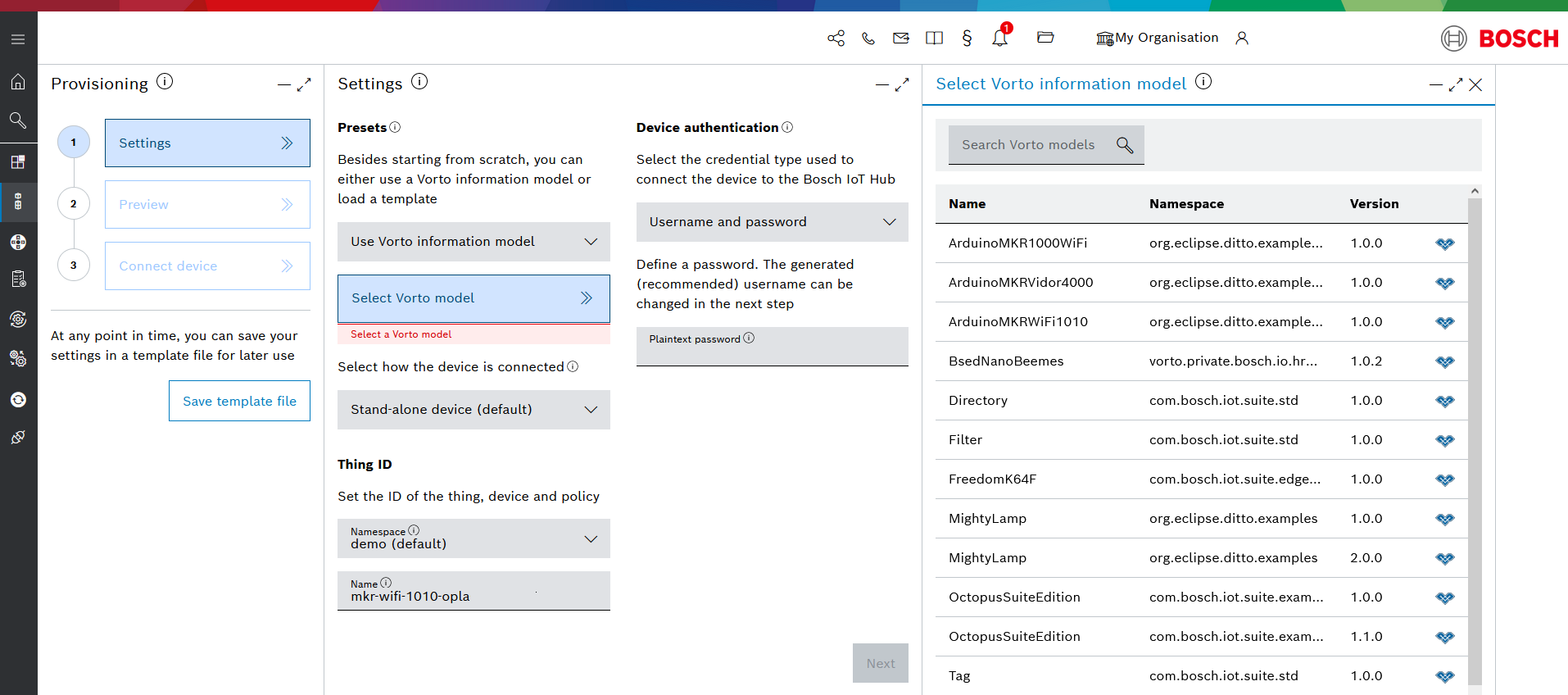Open the sidebar search icon

[18, 120]
